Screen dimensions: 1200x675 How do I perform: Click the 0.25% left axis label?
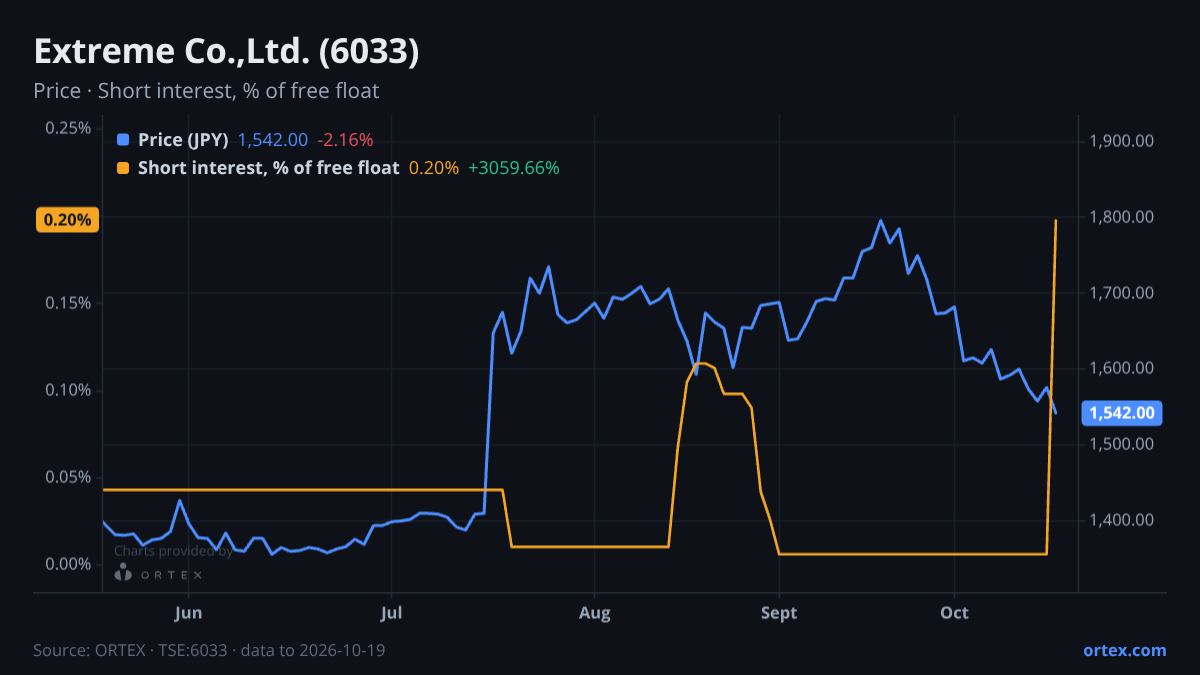point(68,128)
